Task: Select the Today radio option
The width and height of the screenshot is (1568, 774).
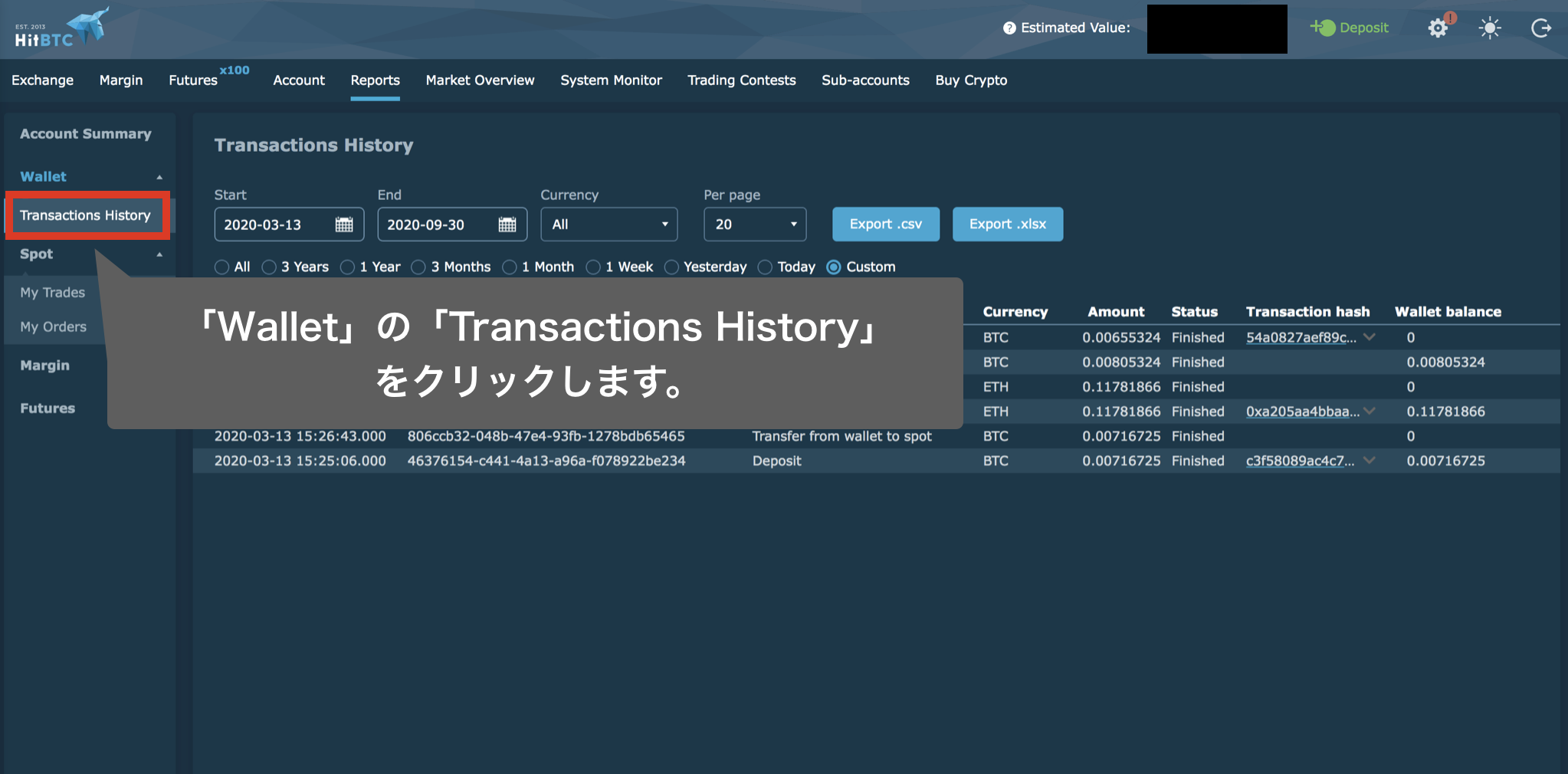Action: (765, 267)
